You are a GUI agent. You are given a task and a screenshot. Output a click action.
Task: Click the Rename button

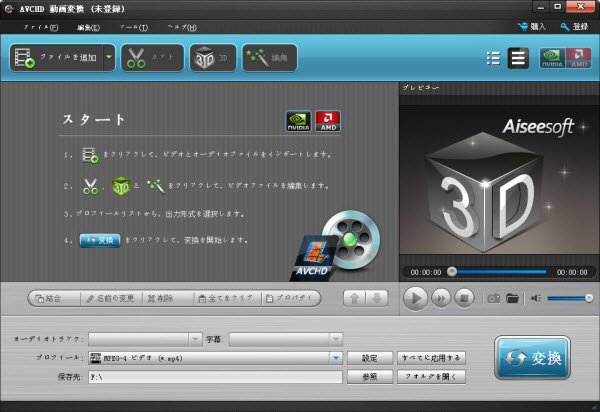click(111, 298)
